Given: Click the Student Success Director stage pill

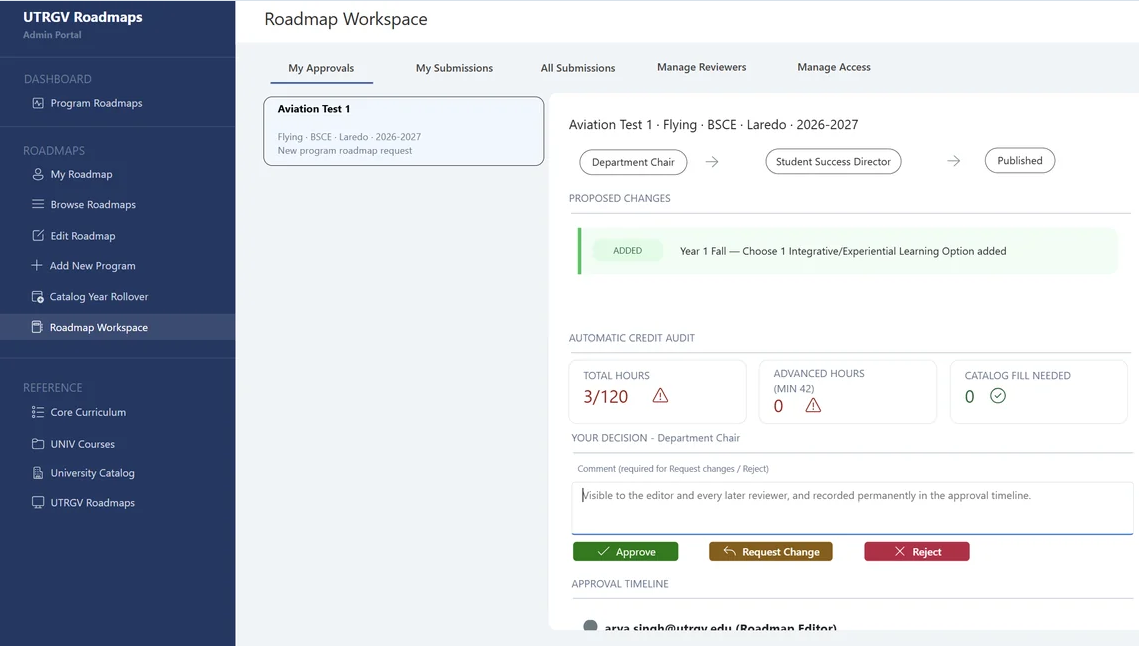Looking at the screenshot, I should click(x=833, y=161).
